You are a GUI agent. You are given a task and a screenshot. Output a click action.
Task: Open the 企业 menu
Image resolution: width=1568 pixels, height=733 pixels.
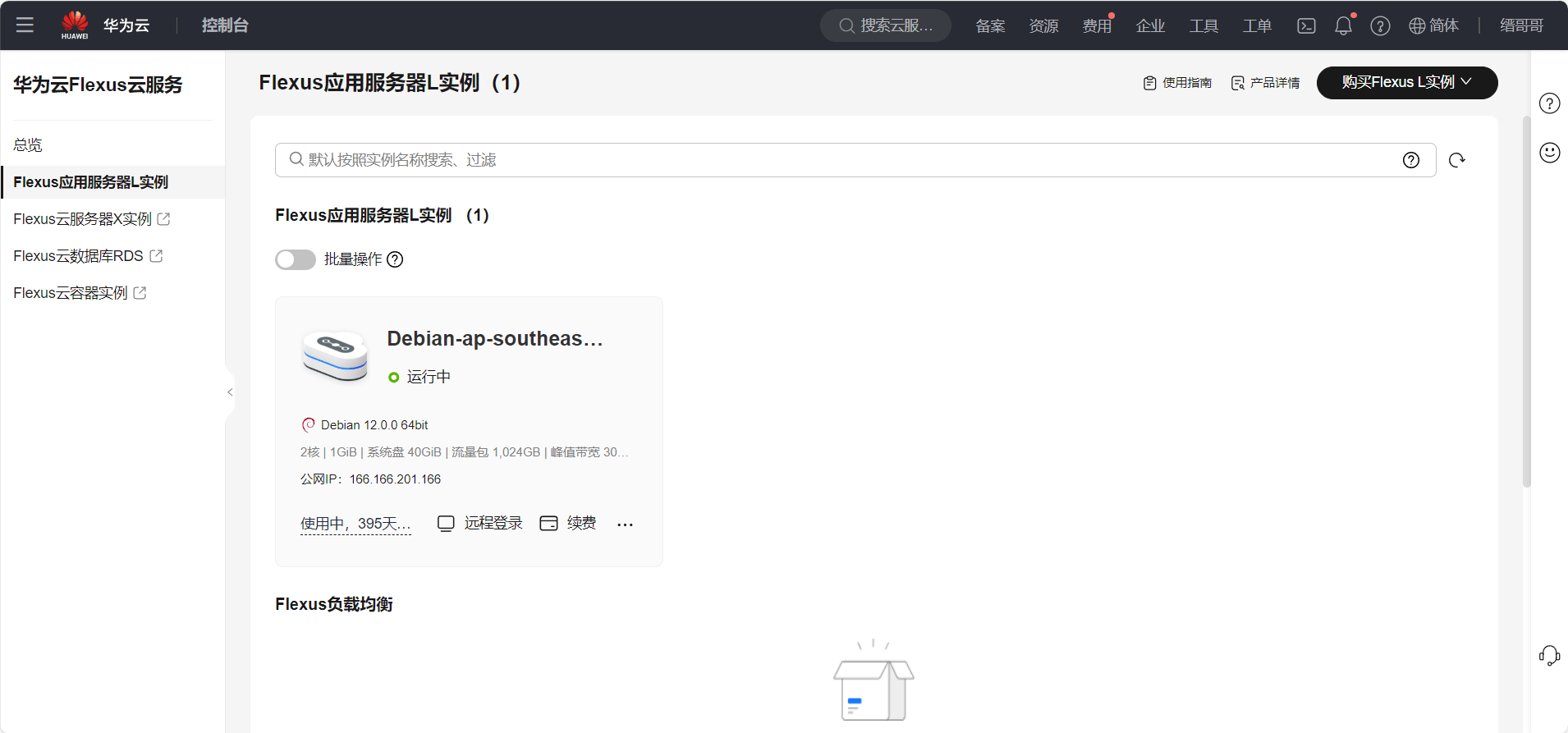tap(1150, 25)
